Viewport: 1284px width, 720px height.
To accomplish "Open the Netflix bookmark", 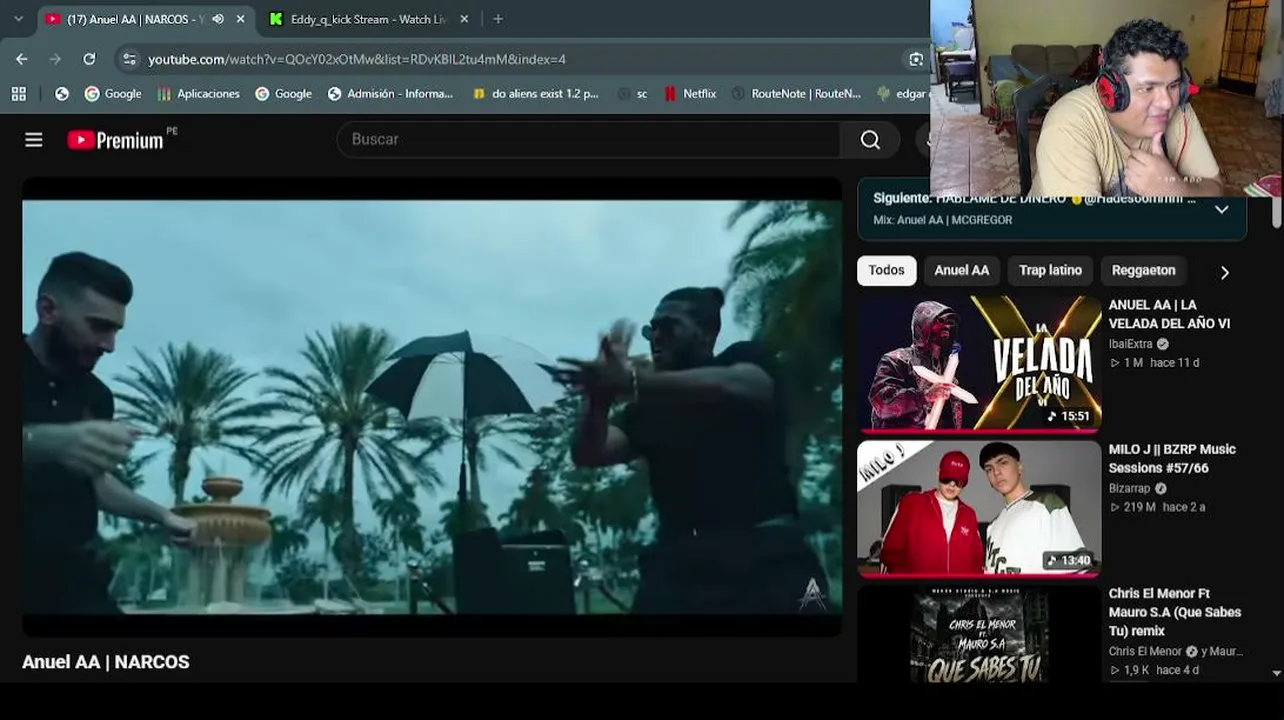I will (x=690, y=93).
